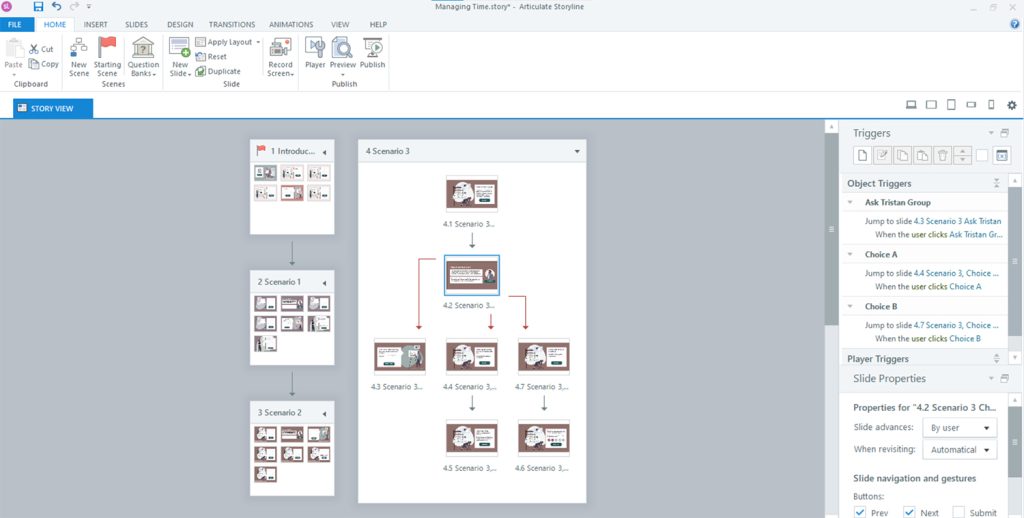This screenshot has height=518, width=1024.
Task: Create a new trigger in Triggers panel
Action: coord(861,155)
